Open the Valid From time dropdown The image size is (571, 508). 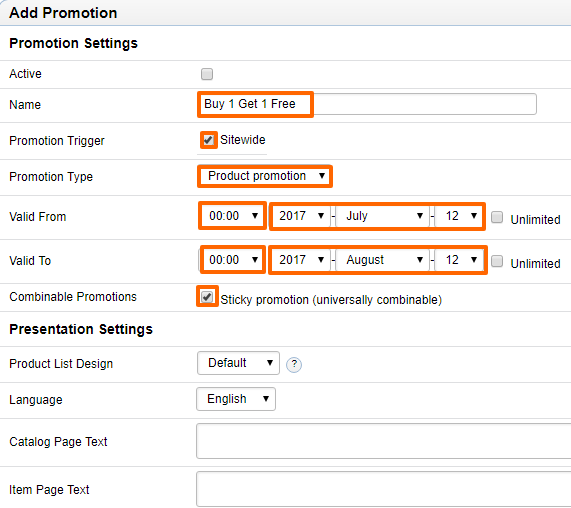[232, 216]
